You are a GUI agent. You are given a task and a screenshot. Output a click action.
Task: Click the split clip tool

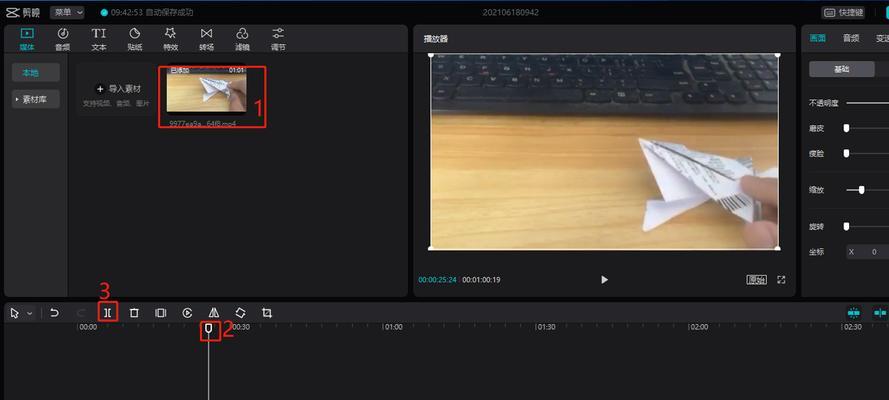click(107, 313)
